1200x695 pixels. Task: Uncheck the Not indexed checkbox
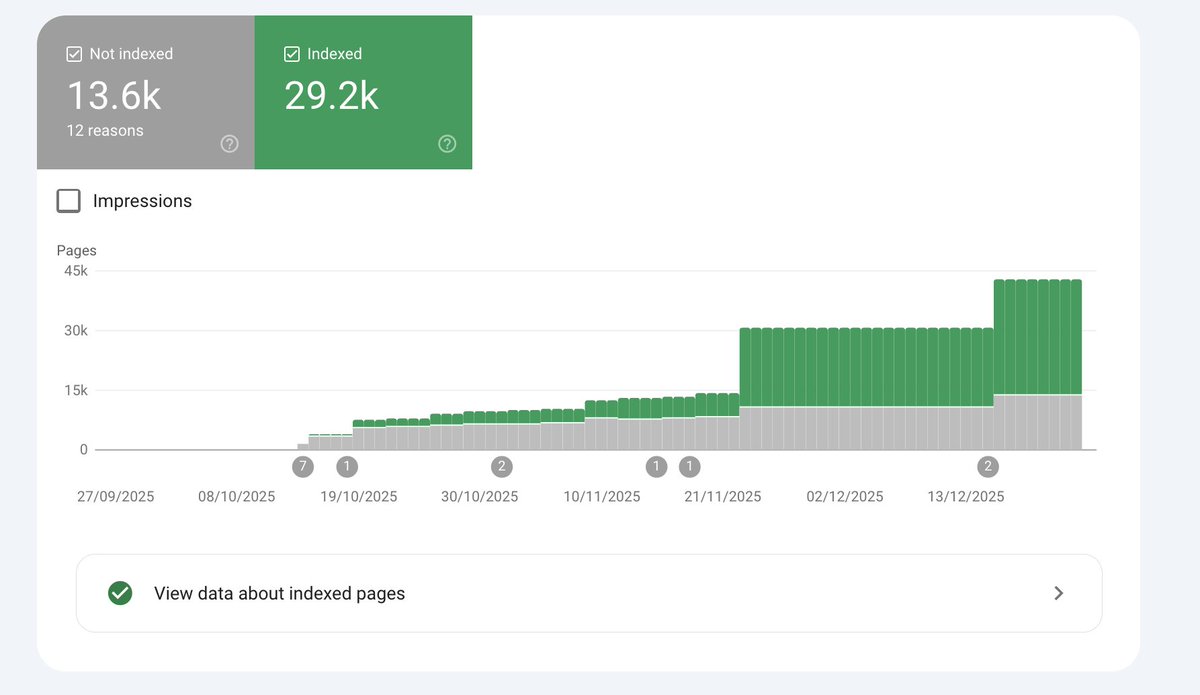[74, 55]
